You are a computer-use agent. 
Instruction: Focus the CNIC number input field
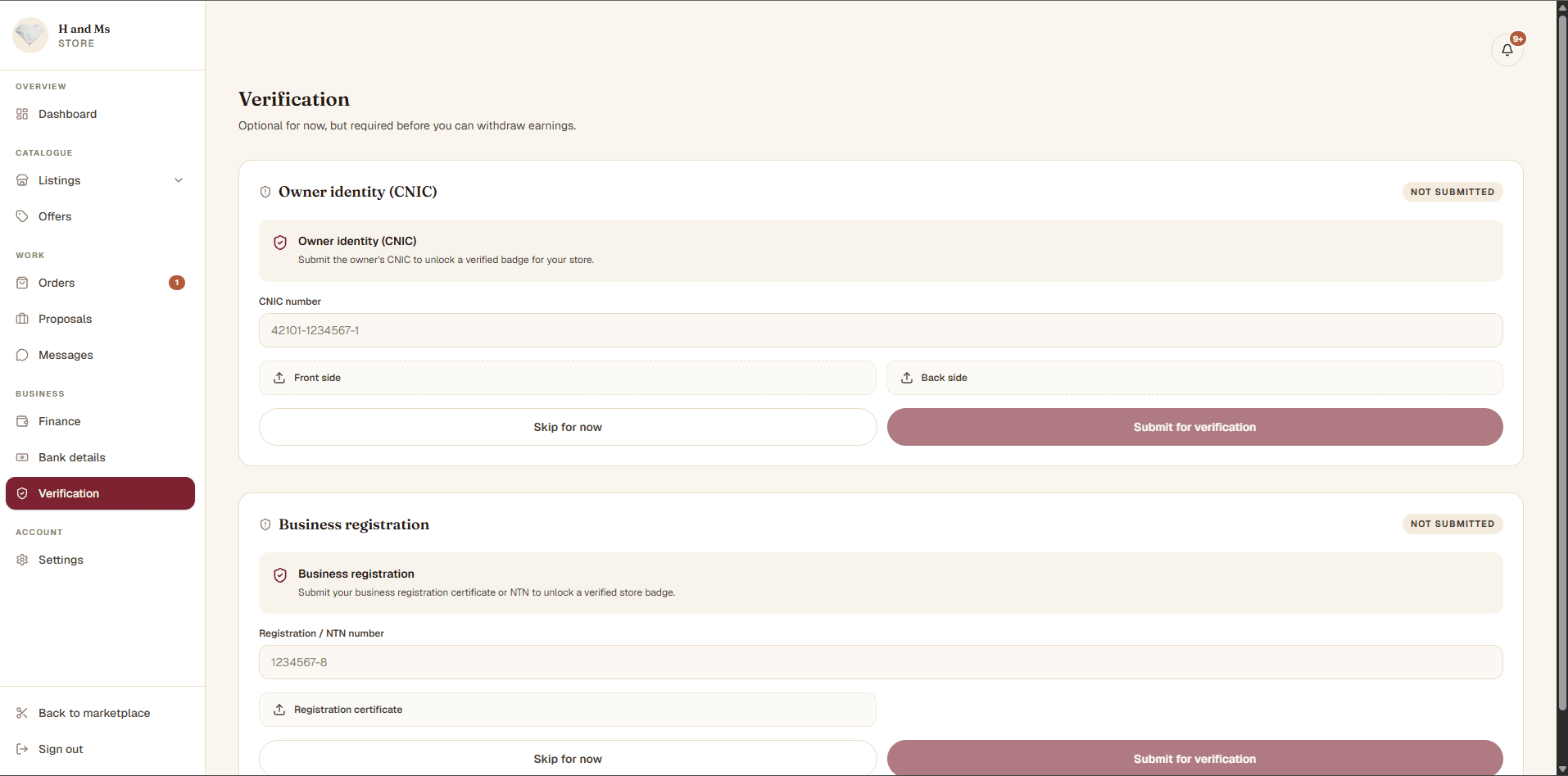coord(881,330)
